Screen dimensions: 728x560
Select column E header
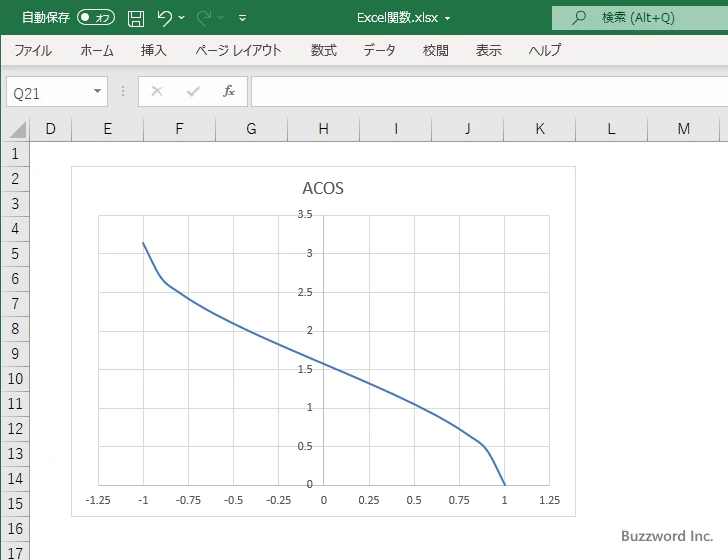(107, 129)
